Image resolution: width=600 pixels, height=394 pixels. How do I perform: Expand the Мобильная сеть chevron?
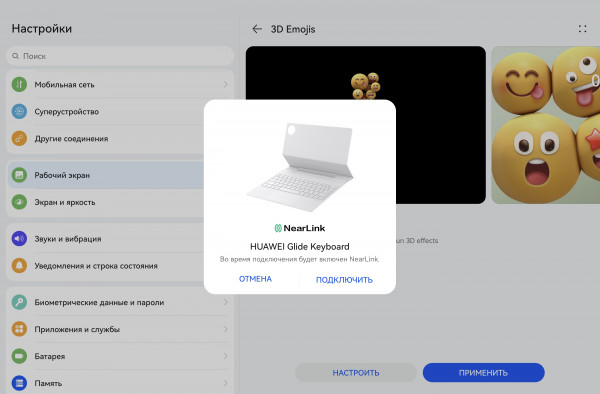pos(225,84)
